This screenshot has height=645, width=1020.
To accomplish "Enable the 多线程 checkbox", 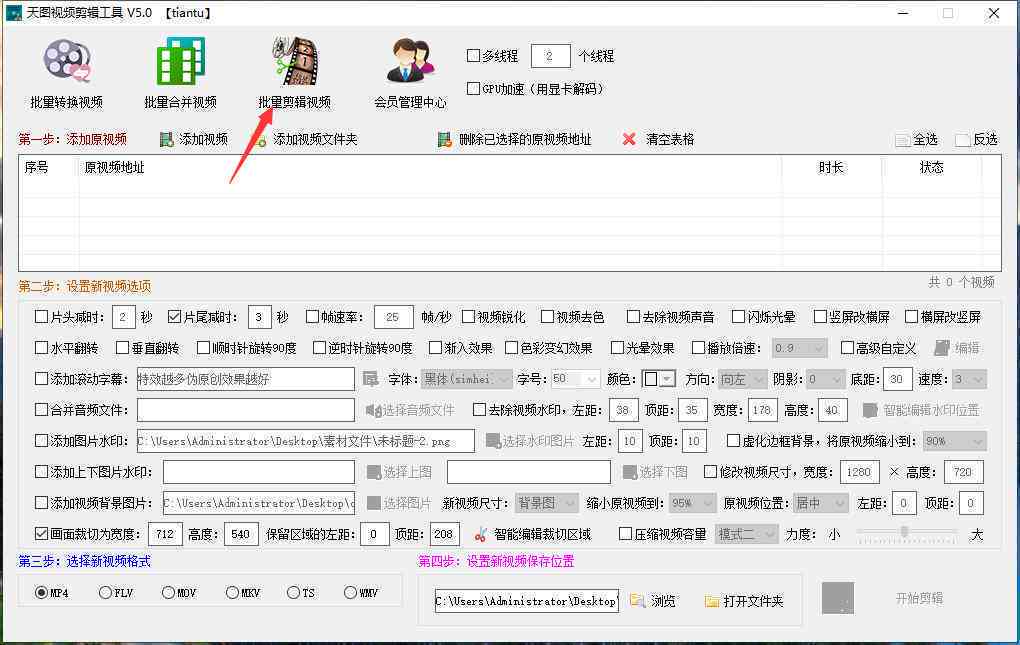I will pos(474,56).
